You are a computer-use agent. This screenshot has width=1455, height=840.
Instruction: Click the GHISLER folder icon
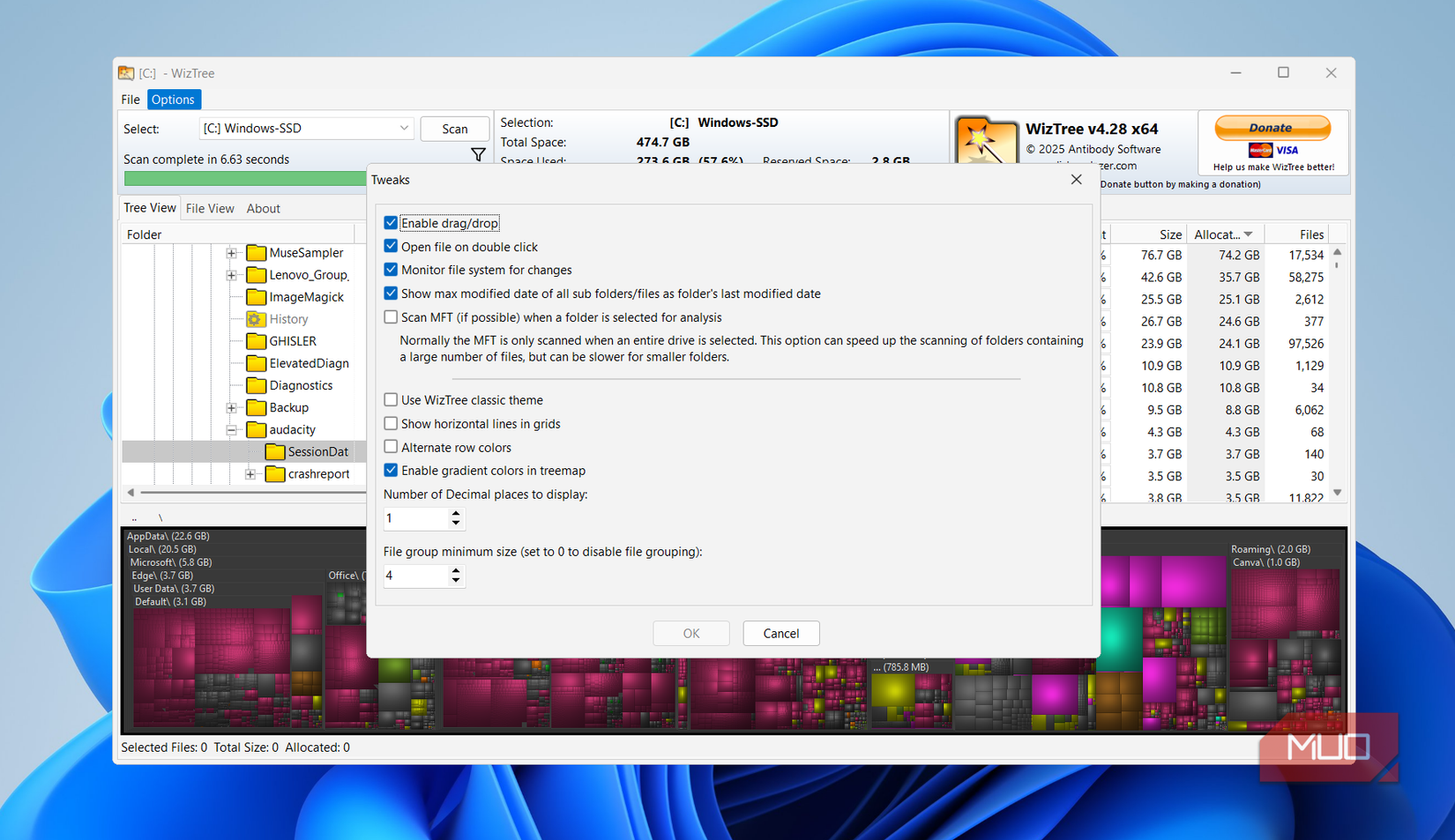[256, 341]
